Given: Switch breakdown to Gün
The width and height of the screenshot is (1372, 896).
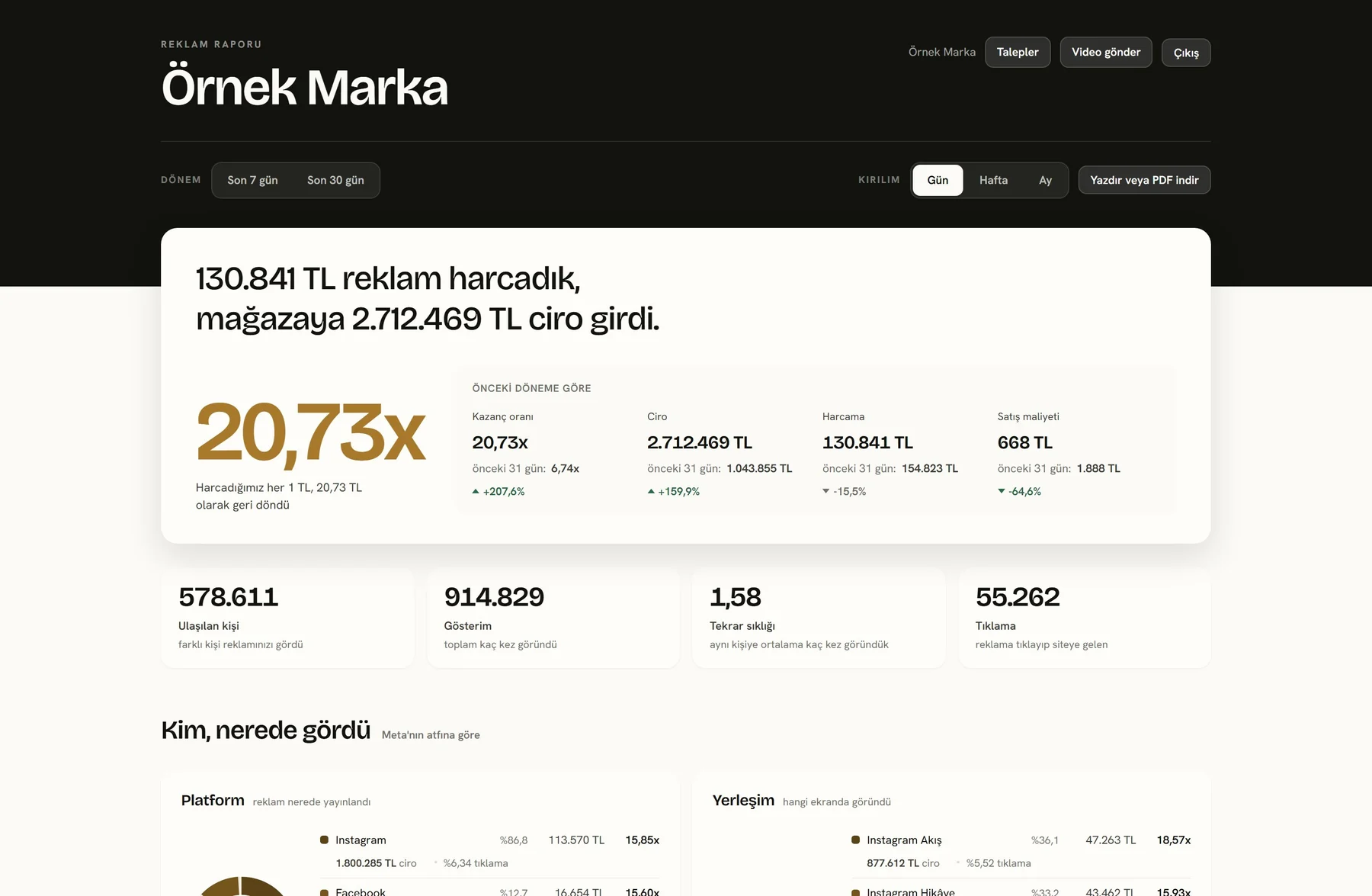Looking at the screenshot, I should pyautogui.click(x=938, y=180).
